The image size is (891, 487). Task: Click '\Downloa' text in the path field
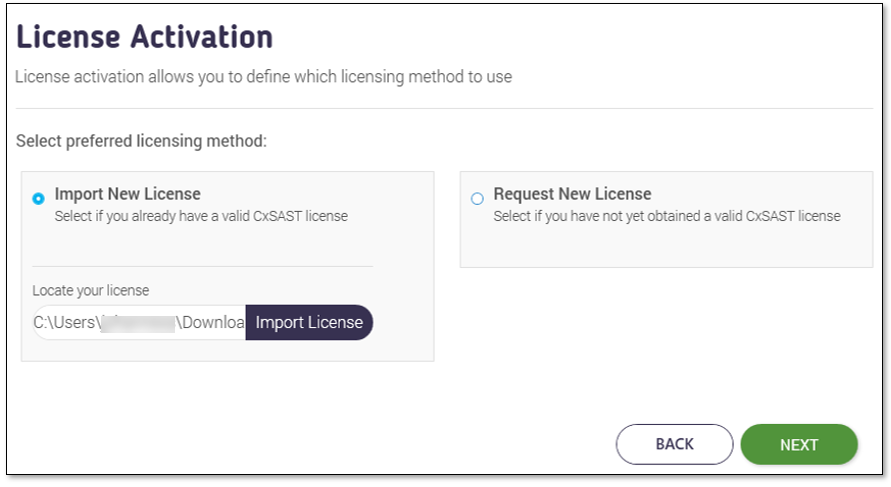coord(210,322)
